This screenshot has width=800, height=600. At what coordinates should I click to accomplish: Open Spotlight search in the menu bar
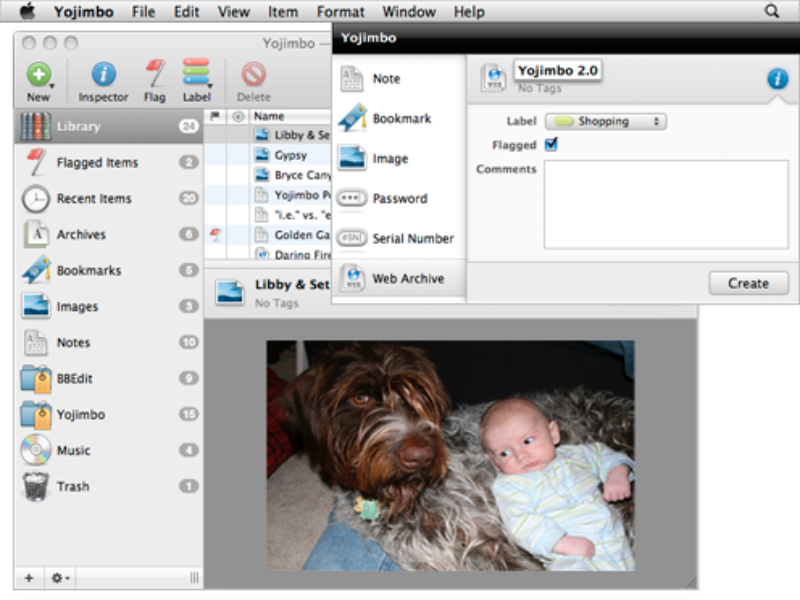click(x=772, y=12)
